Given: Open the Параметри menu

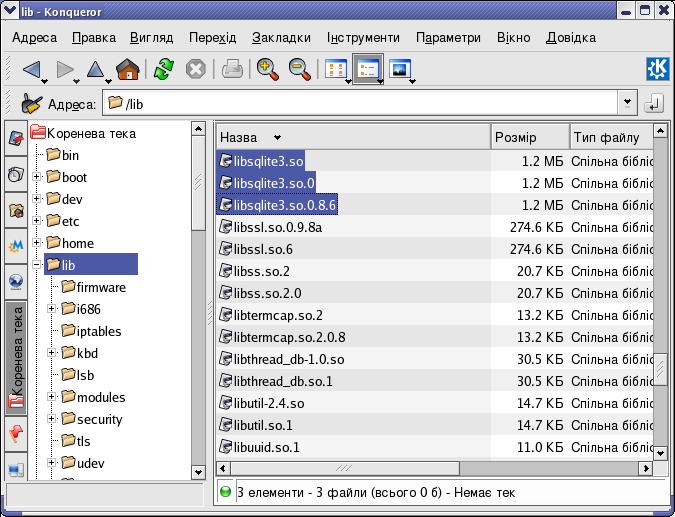Looking at the screenshot, I should point(448,38).
